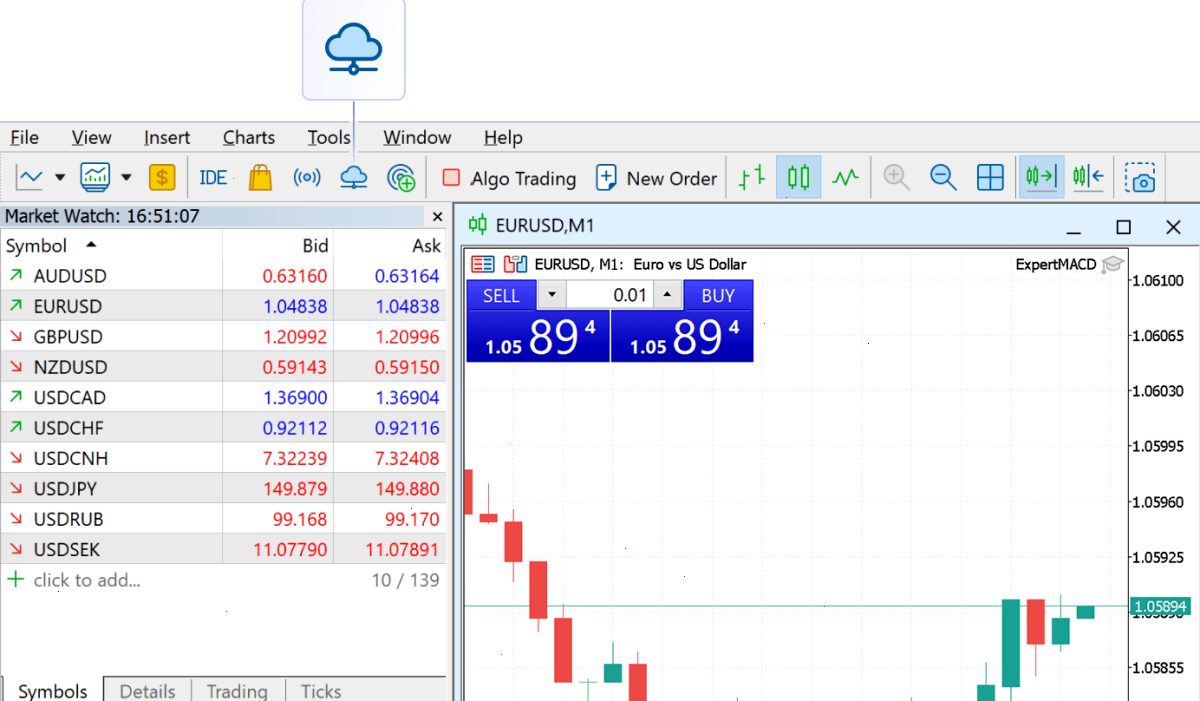Click the depth of market icon on chart
1200x701 pixels.
tap(515, 265)
